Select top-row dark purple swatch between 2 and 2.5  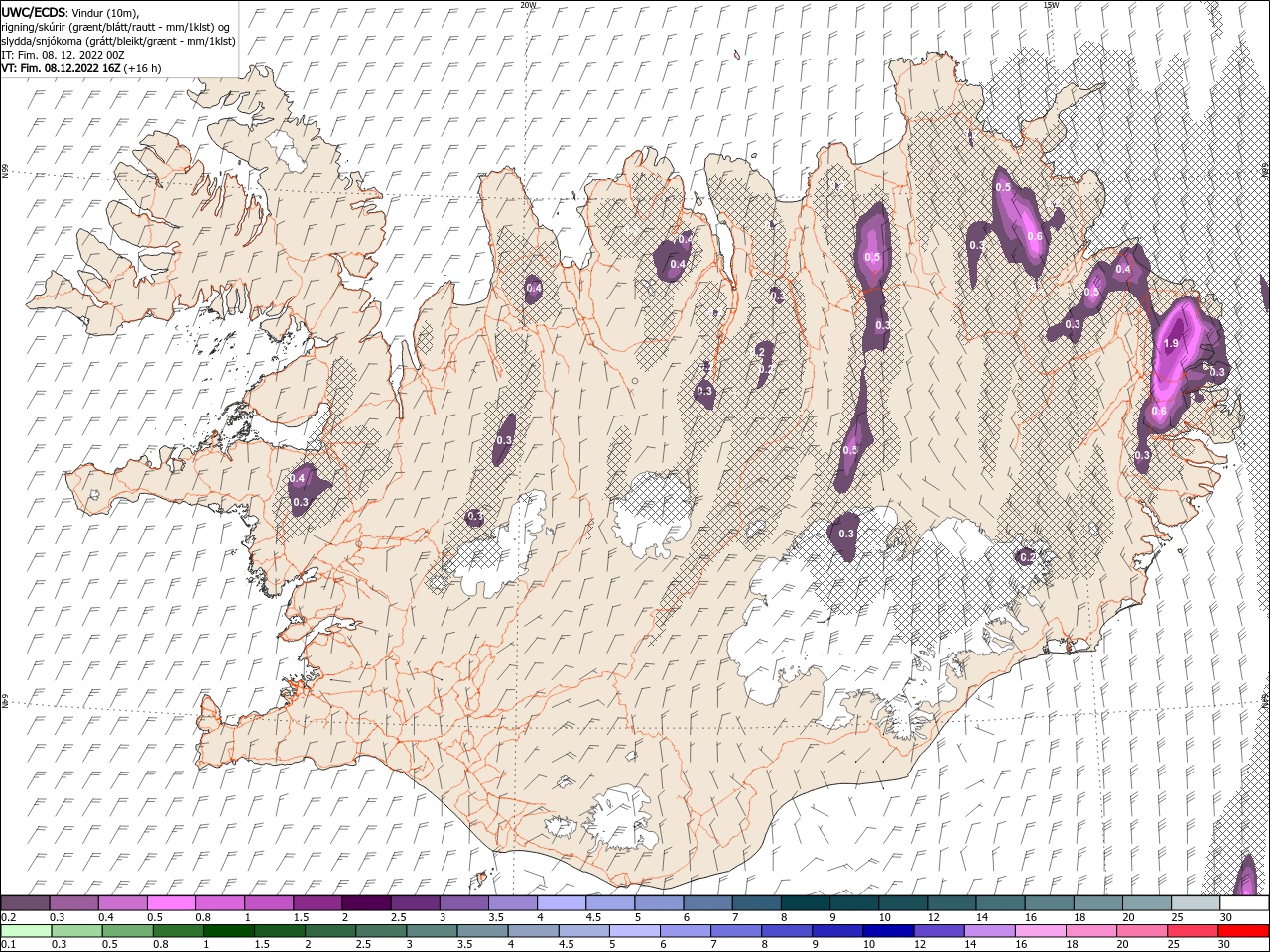[x=366, y=903]
